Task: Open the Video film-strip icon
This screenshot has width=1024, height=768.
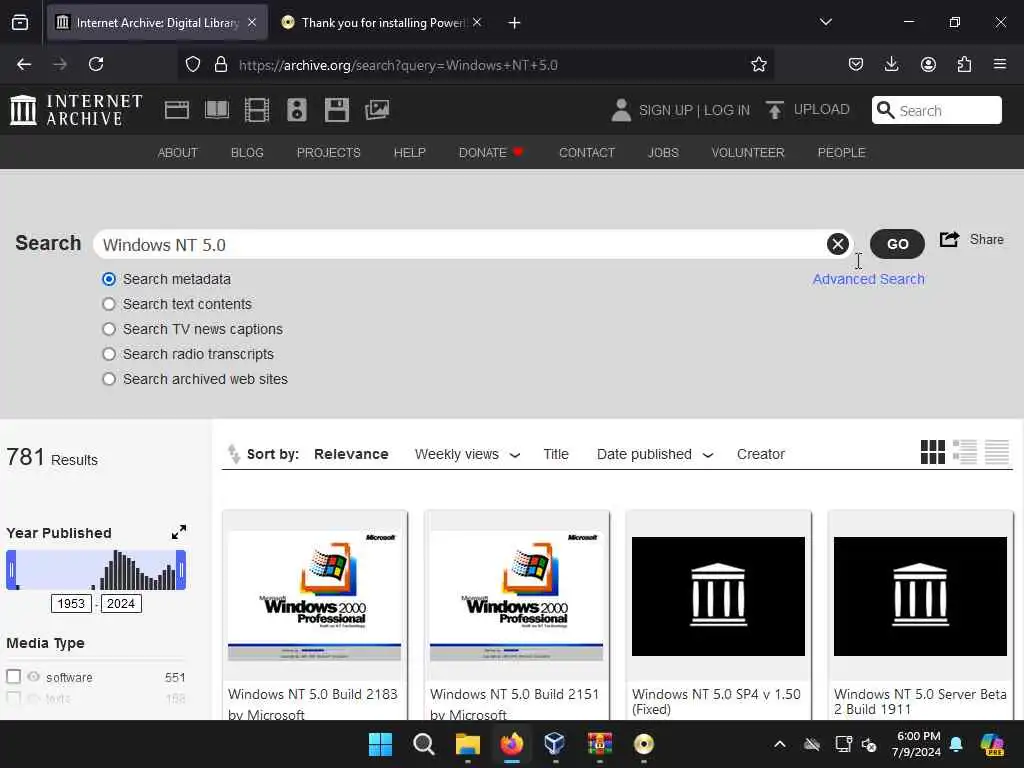Action: coord(257,110)
